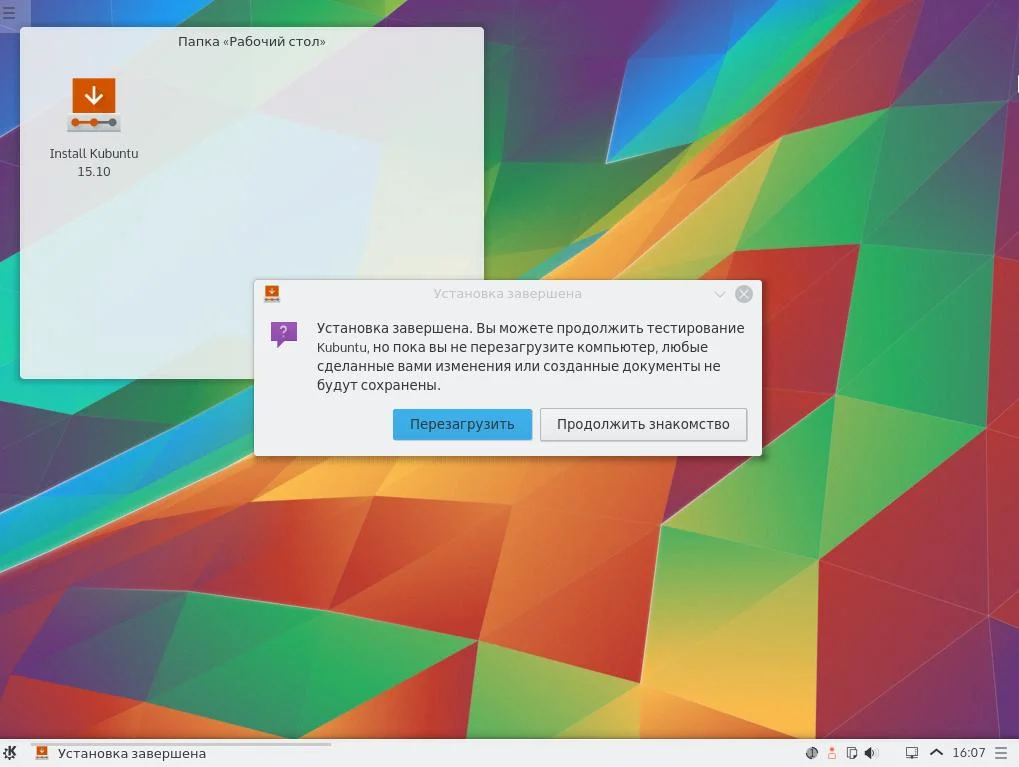Click the 16:07 clock
Screen dimensions: 1019x767
[x=968, y=753]
